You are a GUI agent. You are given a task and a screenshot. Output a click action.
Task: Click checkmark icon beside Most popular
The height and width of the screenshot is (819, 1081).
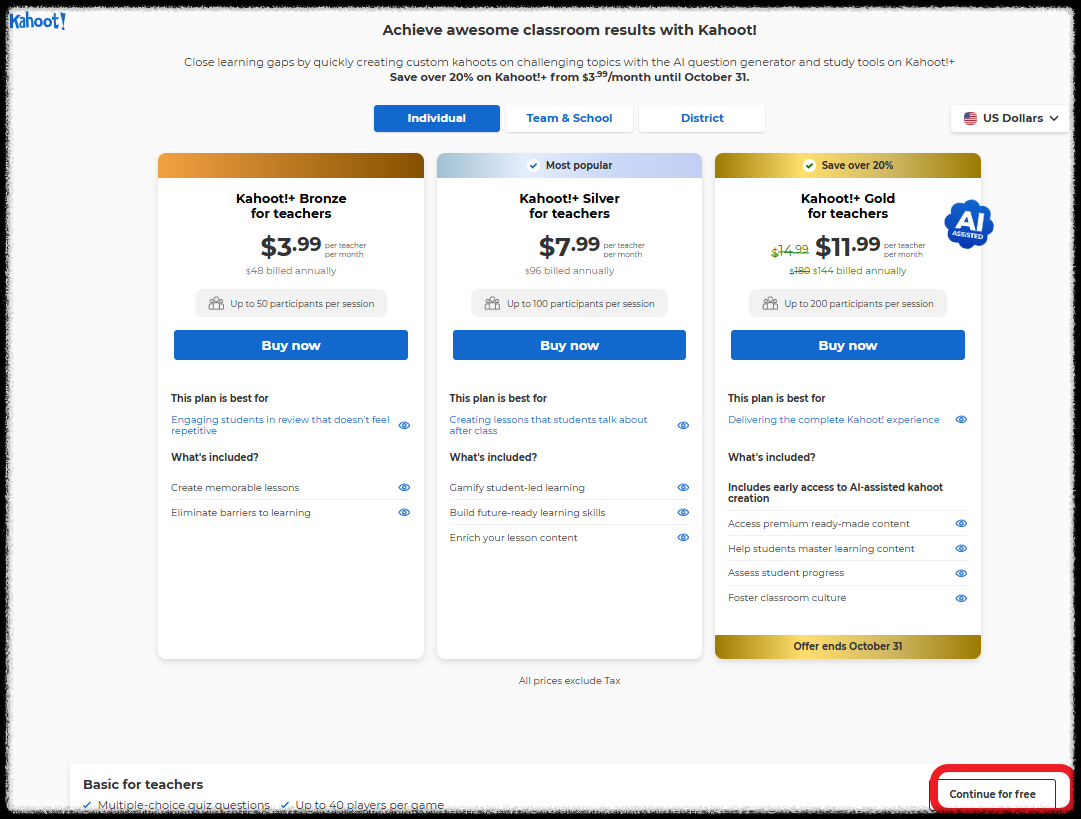533,165
